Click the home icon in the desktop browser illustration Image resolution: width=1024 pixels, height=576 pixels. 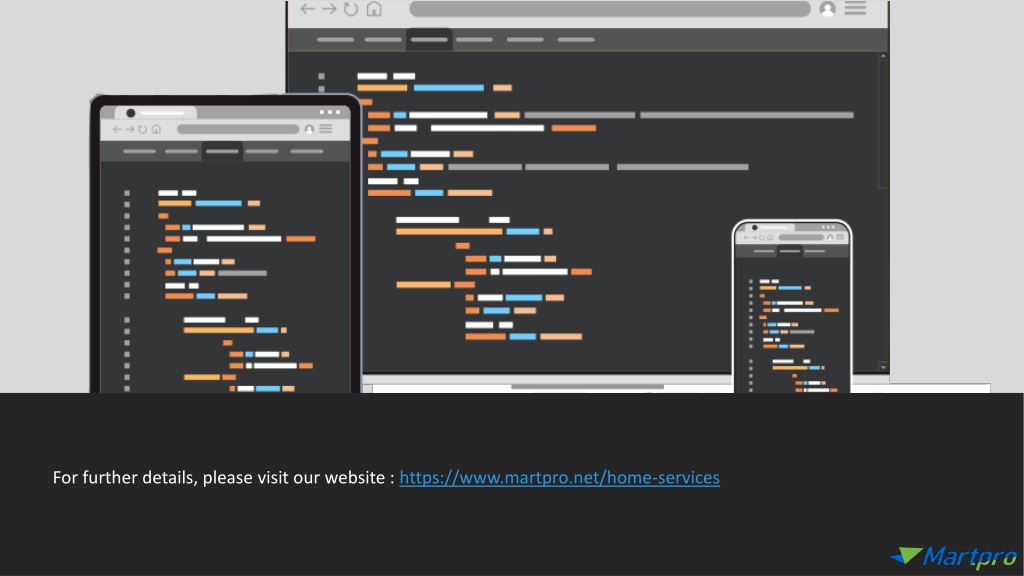click(374, 8)
